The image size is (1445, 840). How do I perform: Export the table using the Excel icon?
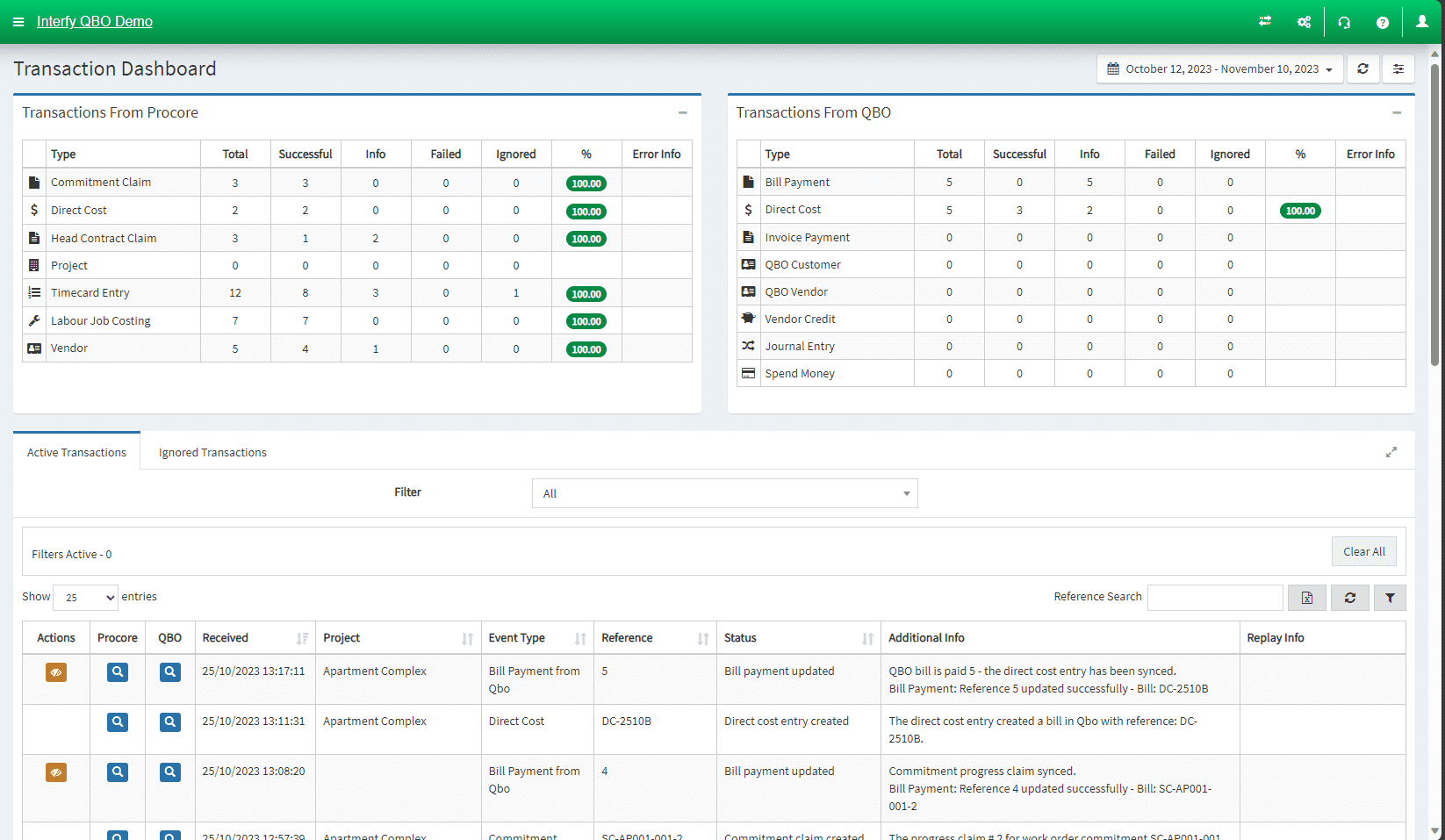tap(1307, 597)
